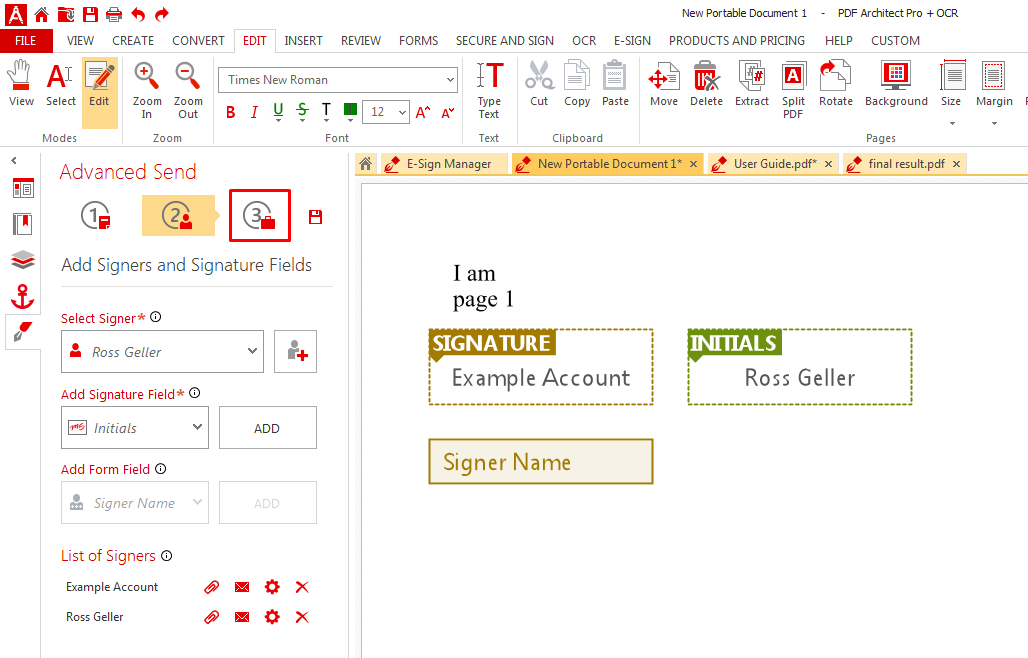Cut selection with scissors icon
Screen dimensions: 1028x658
coord(539,83)
